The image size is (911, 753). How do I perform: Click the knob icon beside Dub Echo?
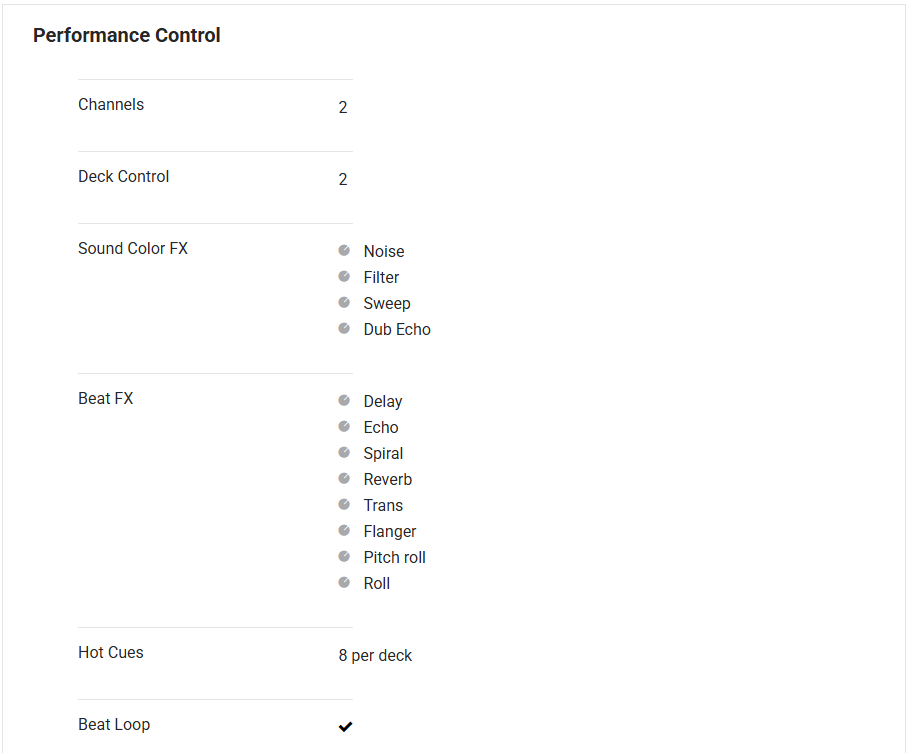click(344, 328)
